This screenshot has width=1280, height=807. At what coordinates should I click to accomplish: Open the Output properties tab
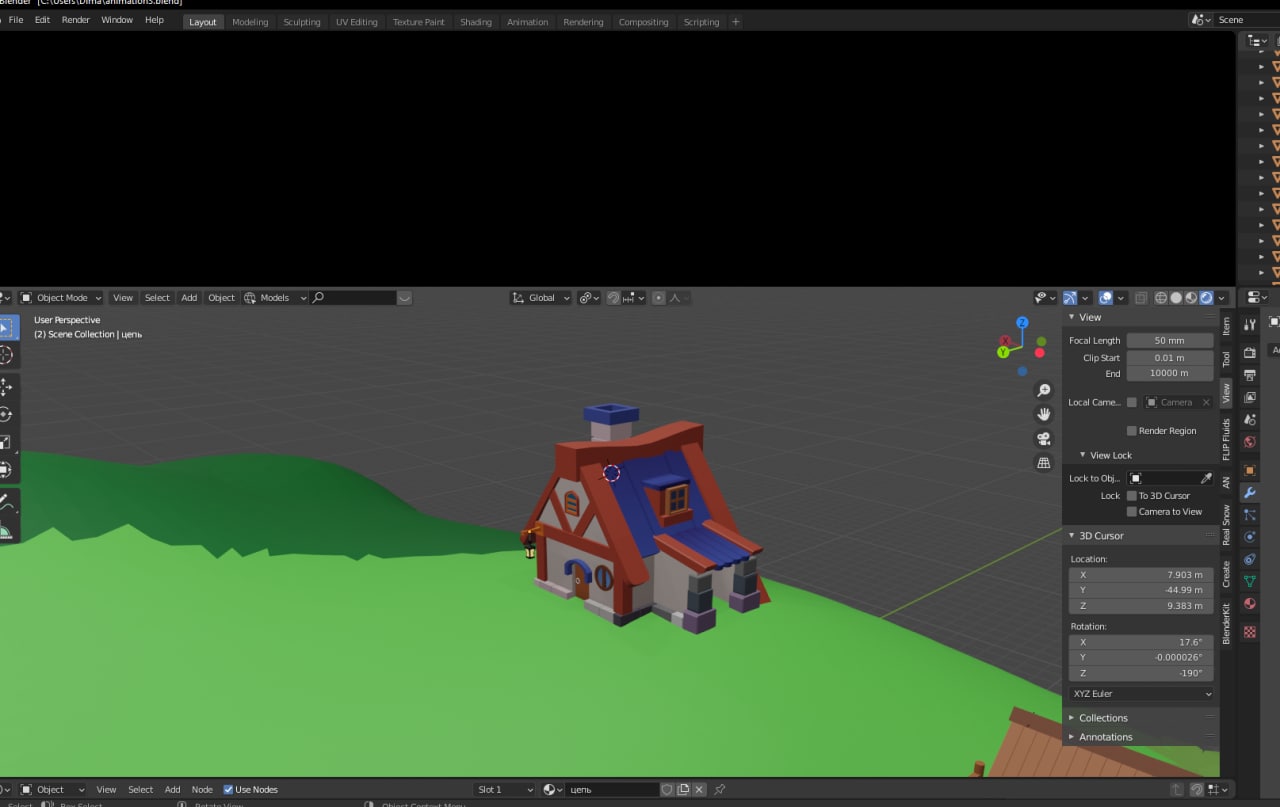1250,375
